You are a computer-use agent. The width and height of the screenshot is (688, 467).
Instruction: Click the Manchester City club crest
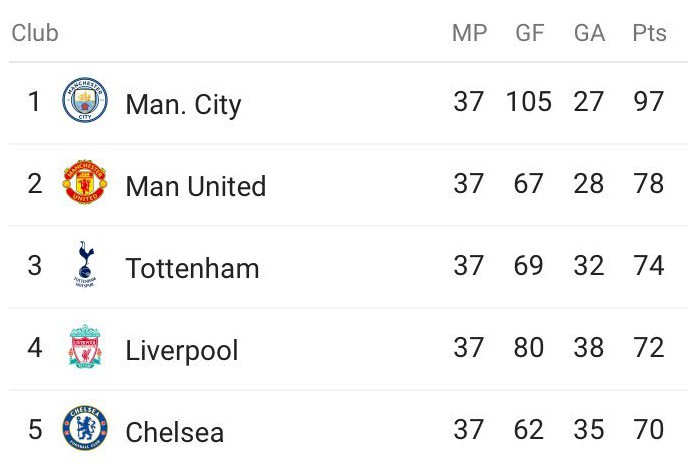[x=85, y=100]
